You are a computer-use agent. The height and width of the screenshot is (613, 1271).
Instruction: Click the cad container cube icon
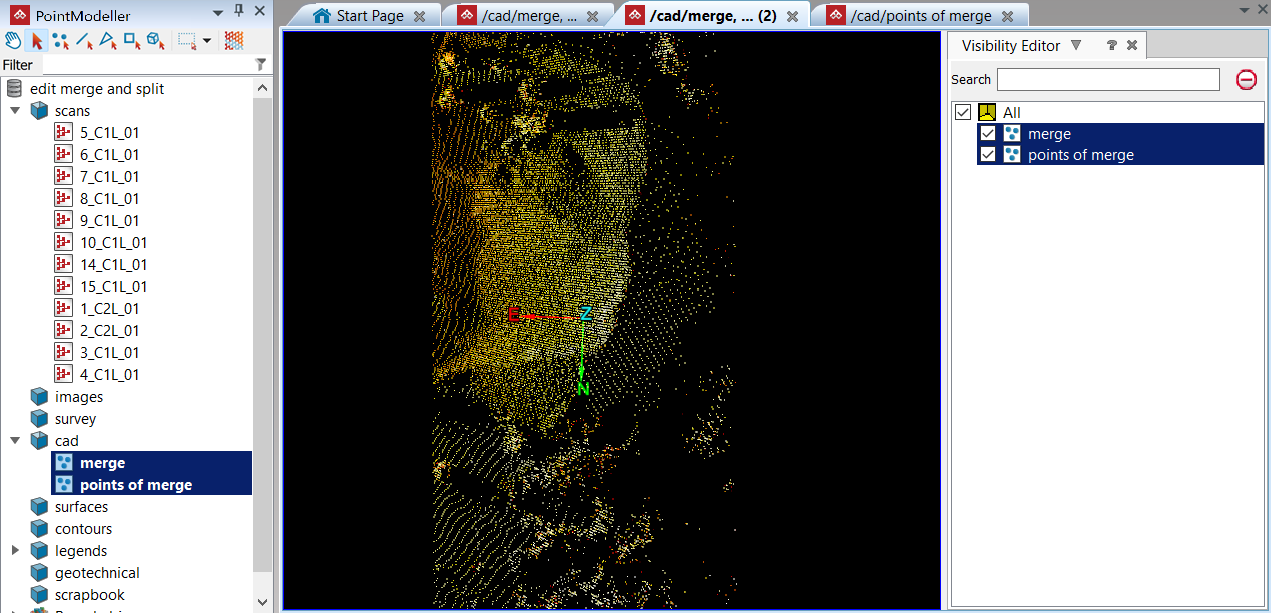39,441
